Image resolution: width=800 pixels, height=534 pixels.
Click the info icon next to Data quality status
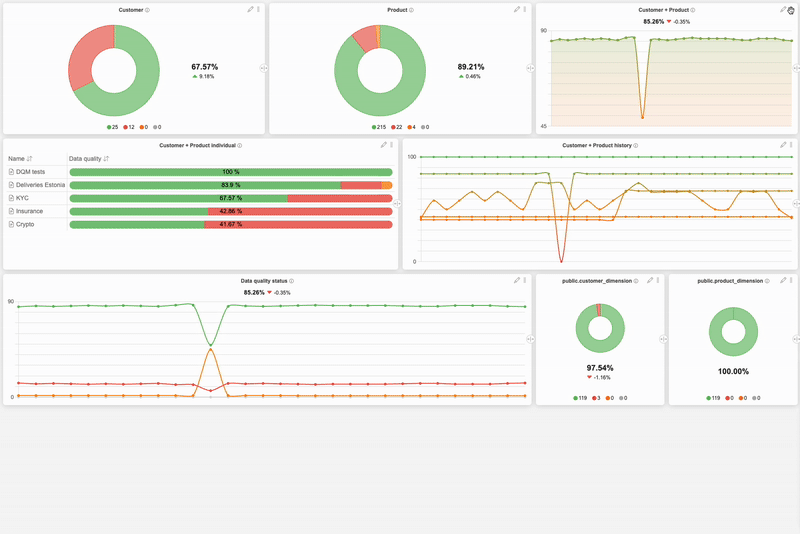tap(291, 281)
